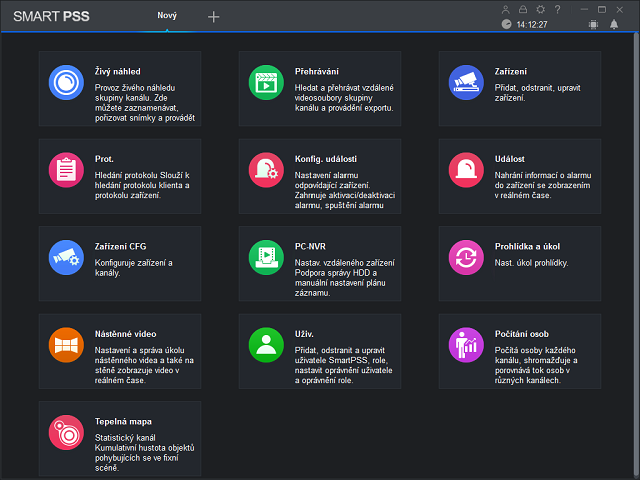
Task: Open the Konfig. události alarm config icon
Action: click(266, 170)
